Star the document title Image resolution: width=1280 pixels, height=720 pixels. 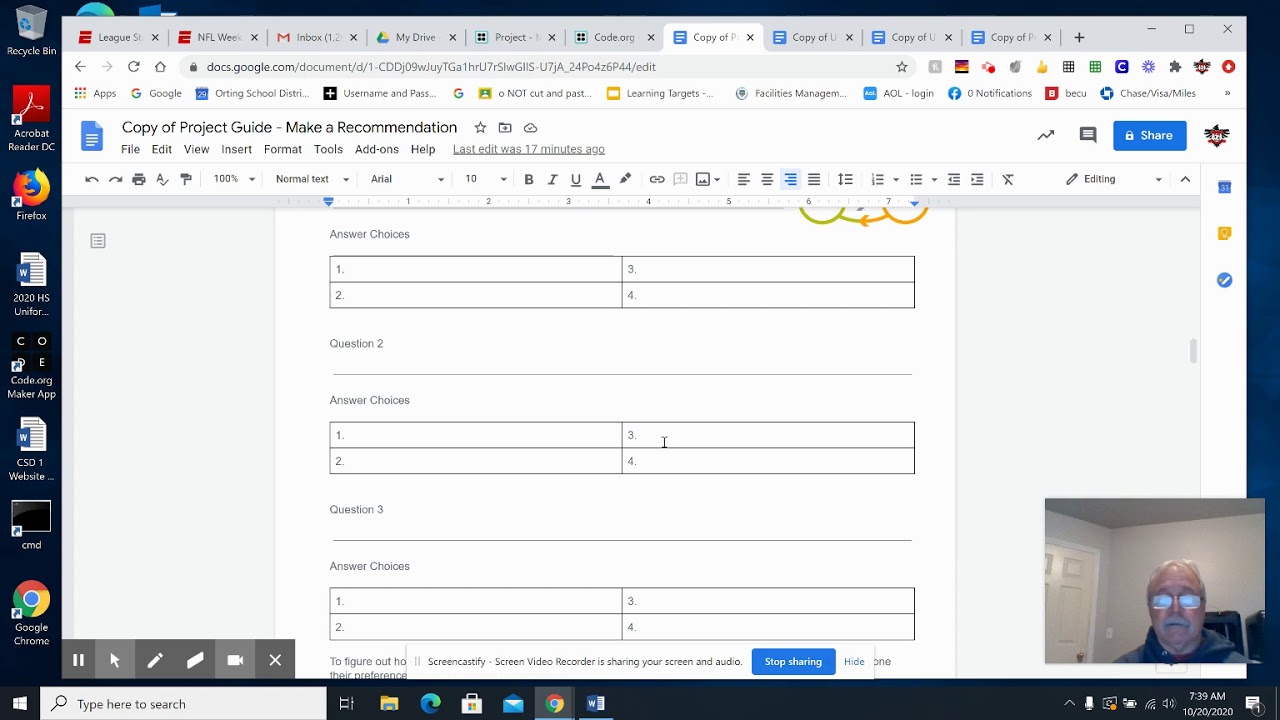(480, 128)
